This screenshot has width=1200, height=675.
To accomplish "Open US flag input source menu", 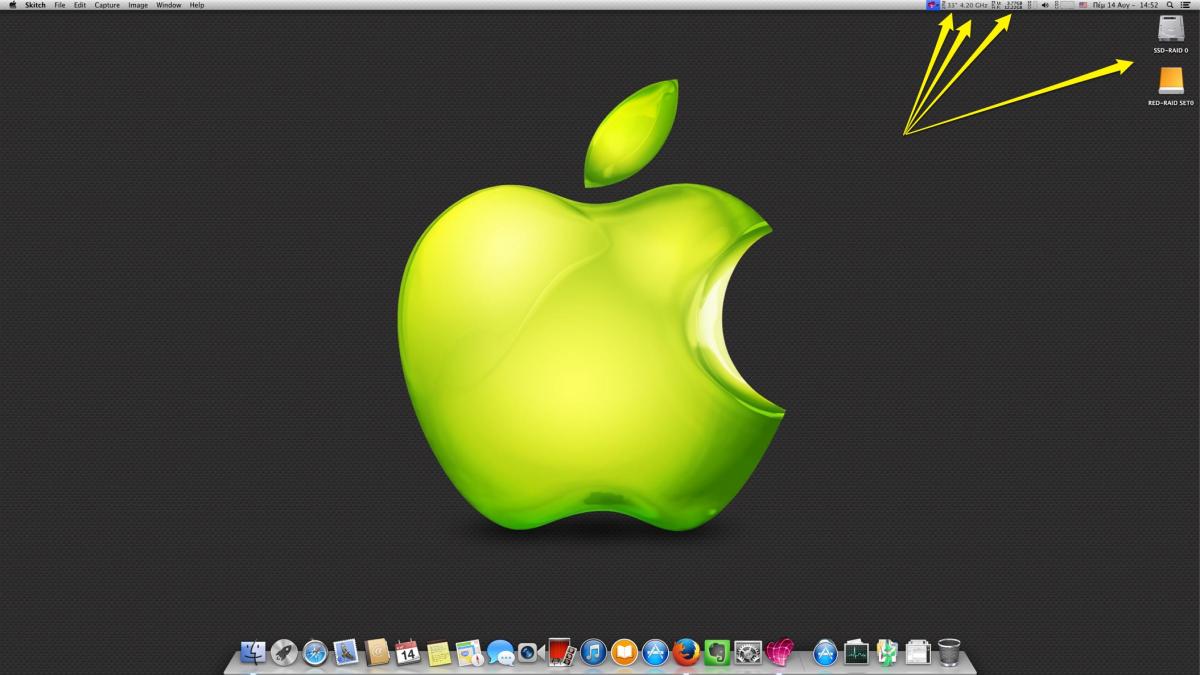I will pyautogui.click(x=1083, y=5).
